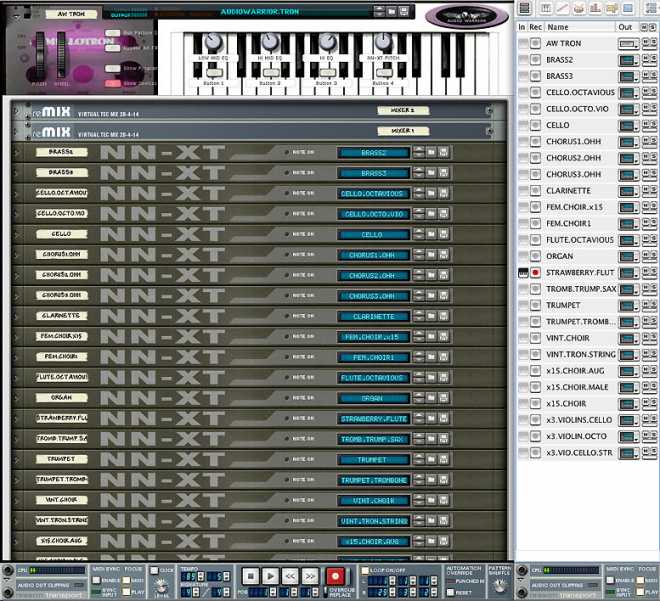This screenshot has height=601, width=660.
Task: Enable record button on ORGAN track
Action: click(x=535, y=256)
